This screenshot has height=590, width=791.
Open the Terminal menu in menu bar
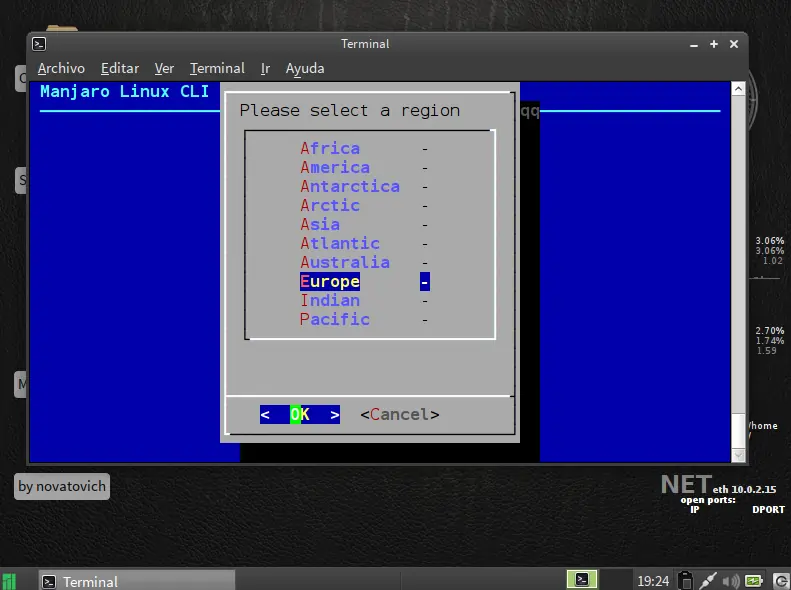coord(217,69)
